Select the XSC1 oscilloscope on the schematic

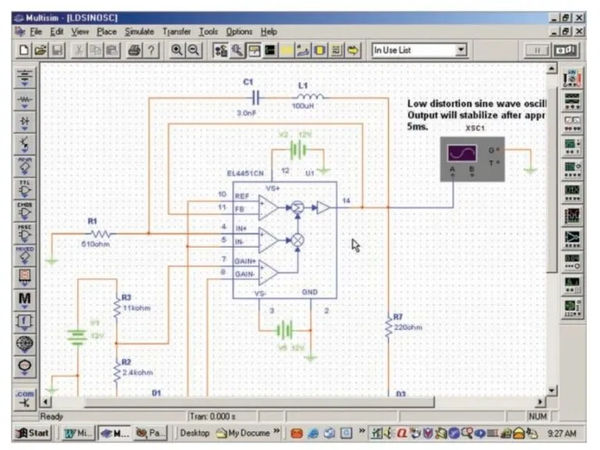[472, 159]
